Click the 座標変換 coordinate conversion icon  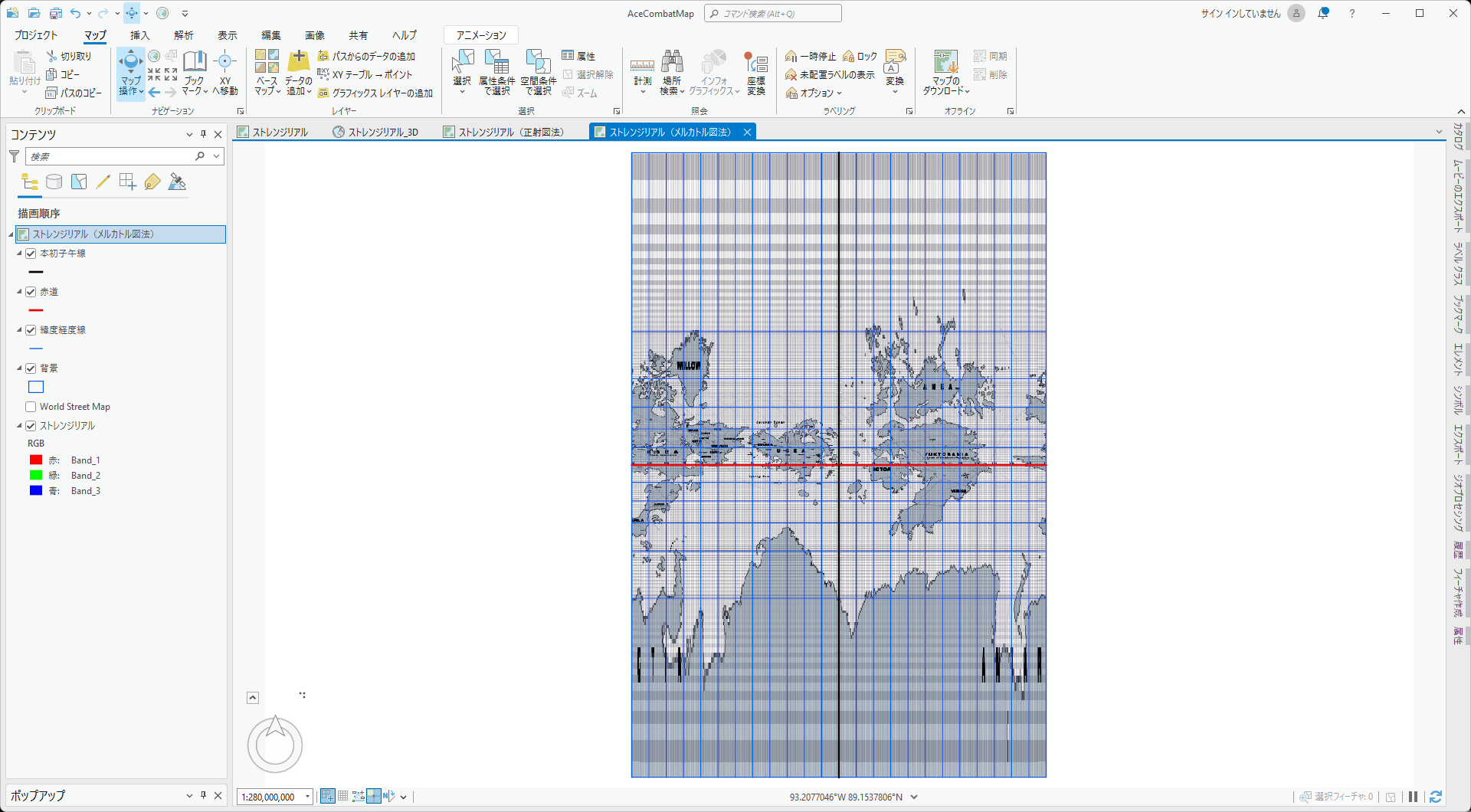tap(755, 62)
